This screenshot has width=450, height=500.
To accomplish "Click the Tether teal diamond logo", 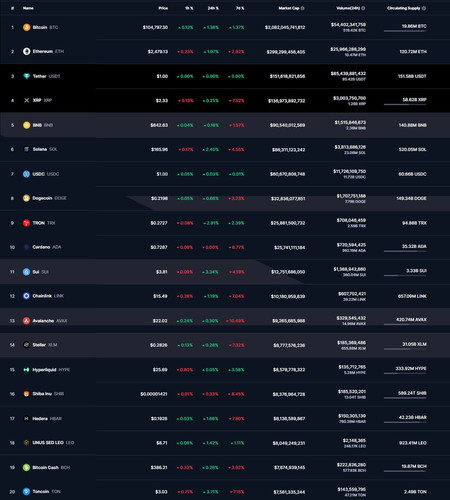I will (26, 76).
